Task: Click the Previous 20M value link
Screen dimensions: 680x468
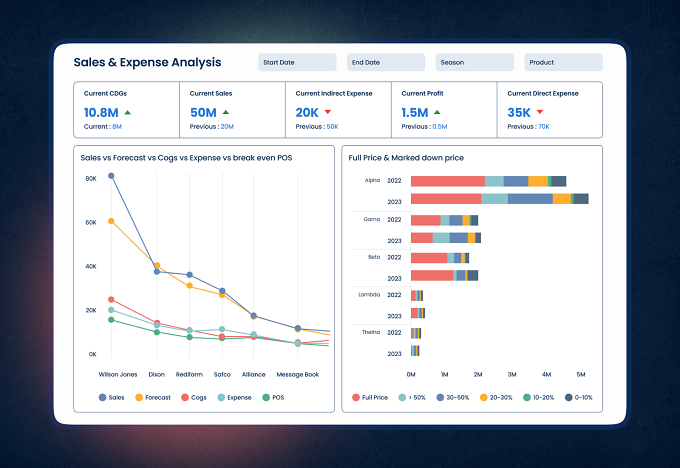Action: click(x=227, y=127)
